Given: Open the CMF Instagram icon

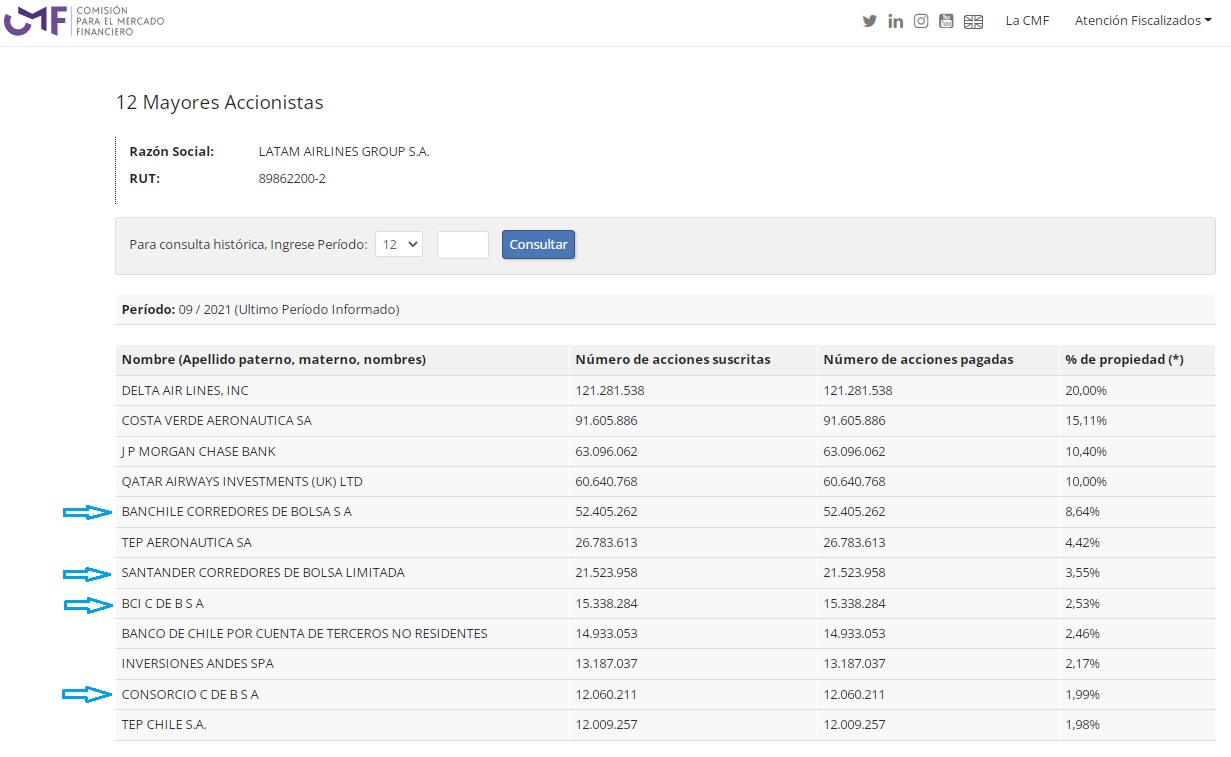Looking at the screenshot, I should [921, 21].
